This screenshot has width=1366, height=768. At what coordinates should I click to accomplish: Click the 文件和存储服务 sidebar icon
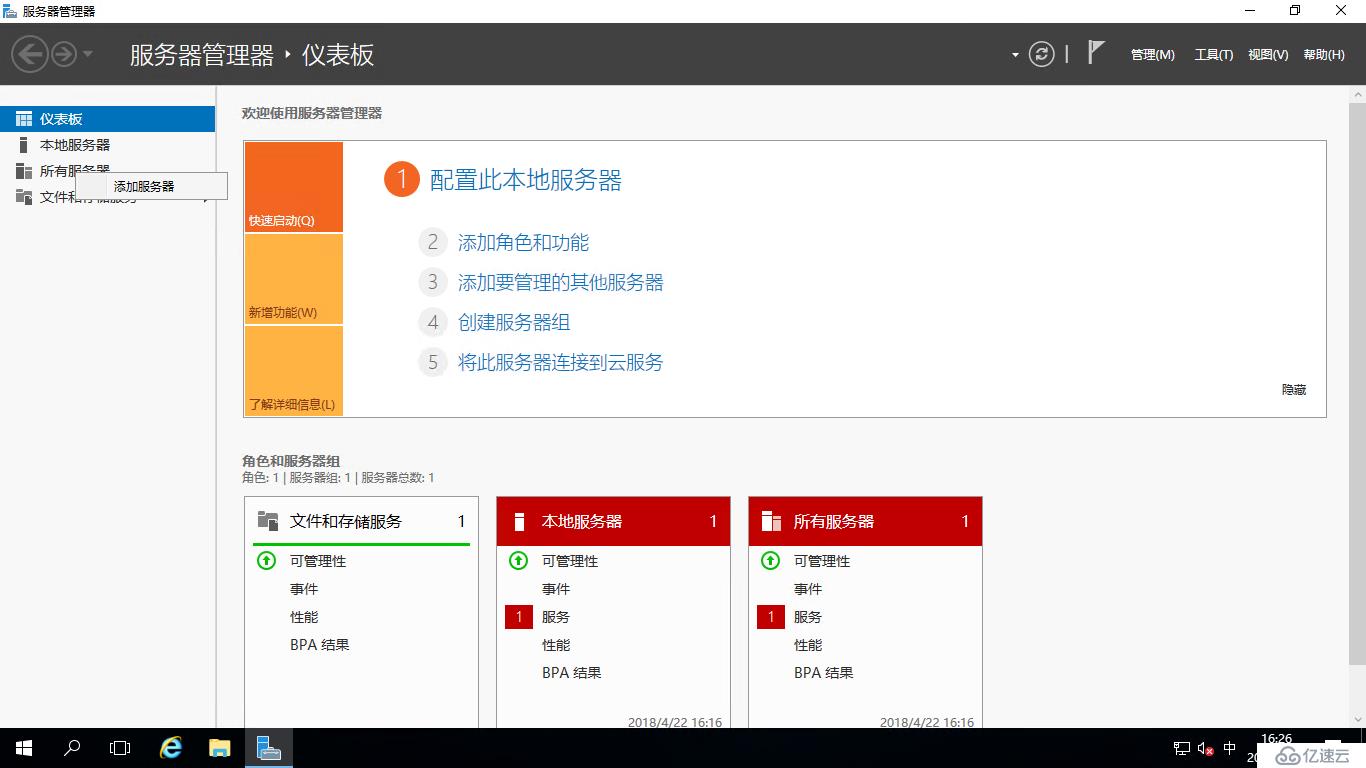click(24, 197)
